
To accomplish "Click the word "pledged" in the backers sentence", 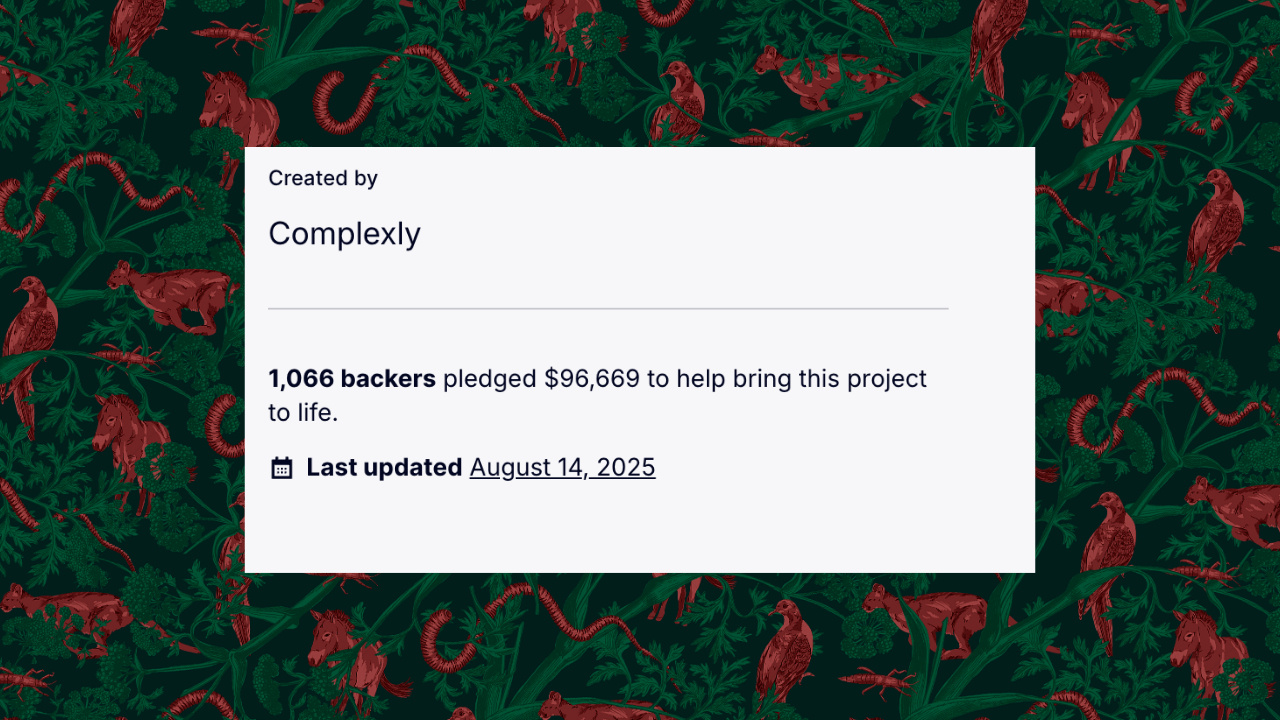I will coord(489,379).
